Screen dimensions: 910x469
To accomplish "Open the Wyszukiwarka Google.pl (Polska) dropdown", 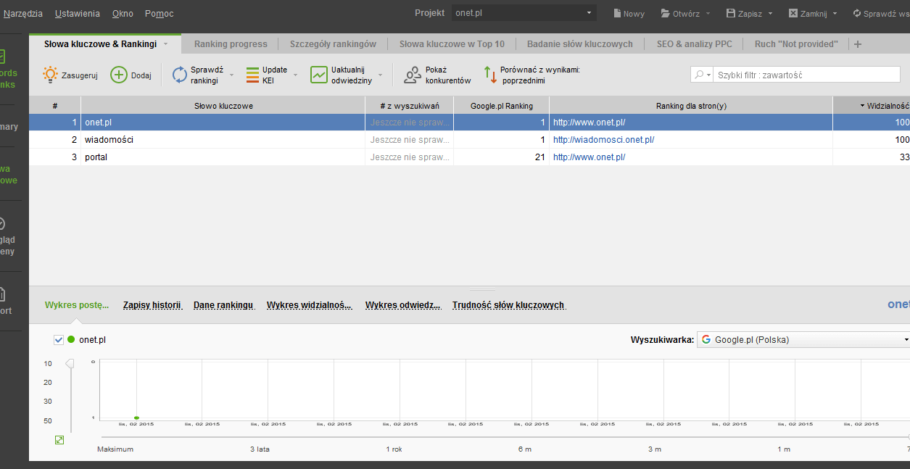I will (x=803, y=340).
